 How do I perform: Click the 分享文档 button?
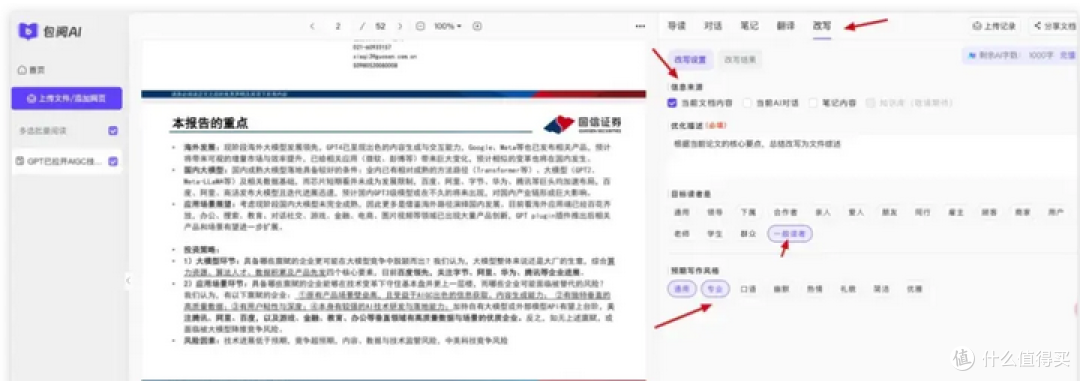tap(1055, 26)
